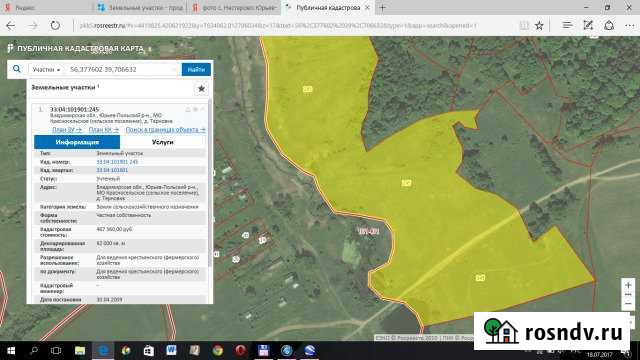Select map parcel label 162
640x360 pixels.
point(406,183)
